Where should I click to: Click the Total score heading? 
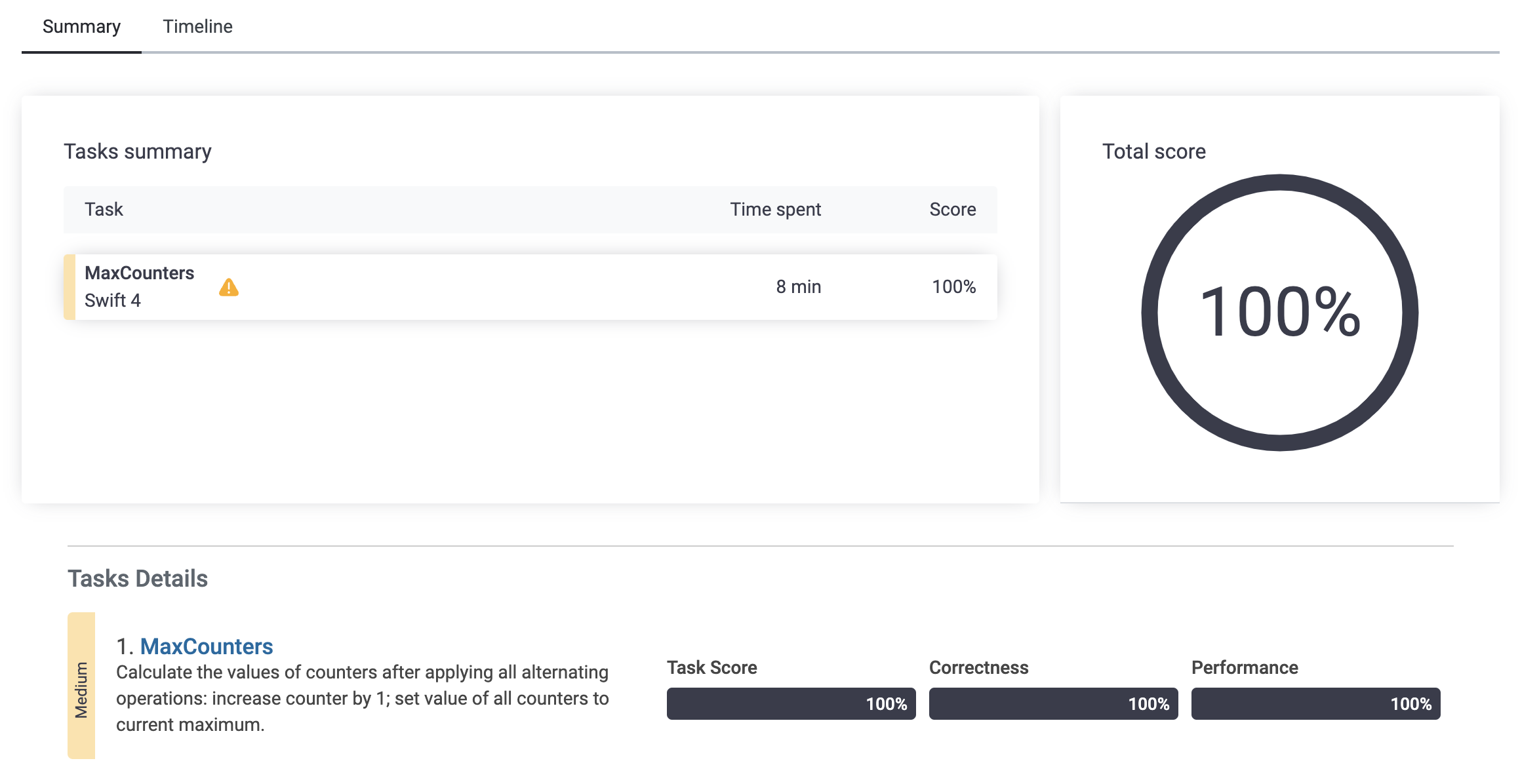[1153, 151]
